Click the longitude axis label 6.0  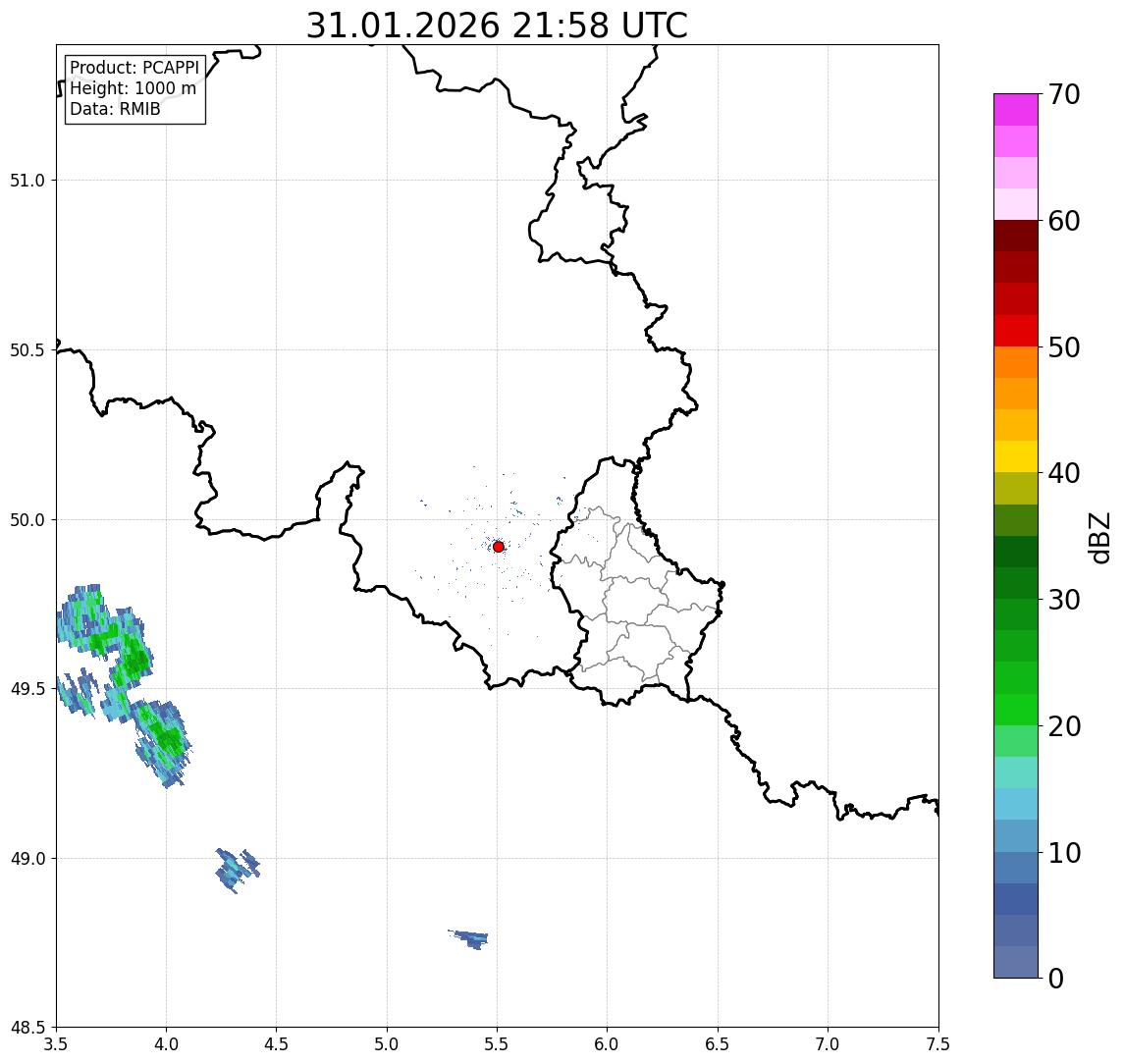[x=608, y=1044]
